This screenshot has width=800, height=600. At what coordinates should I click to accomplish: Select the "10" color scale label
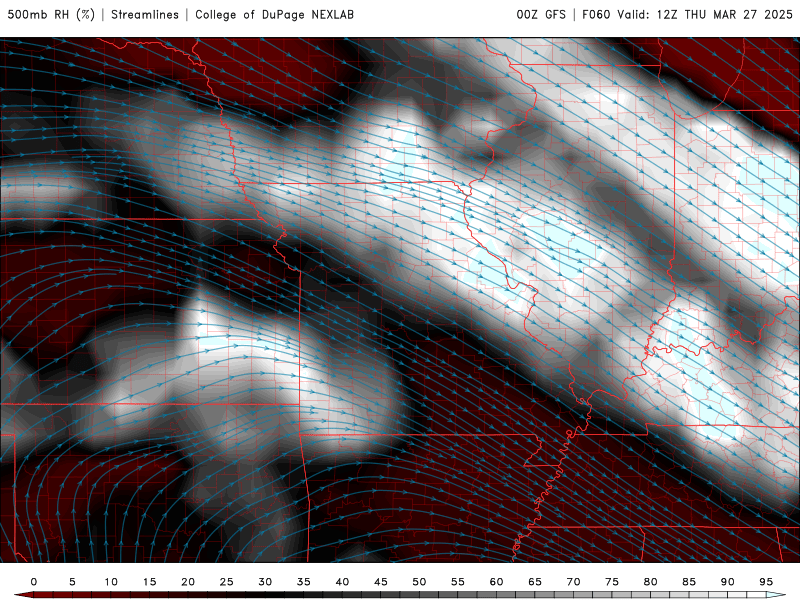click(111, 582)
